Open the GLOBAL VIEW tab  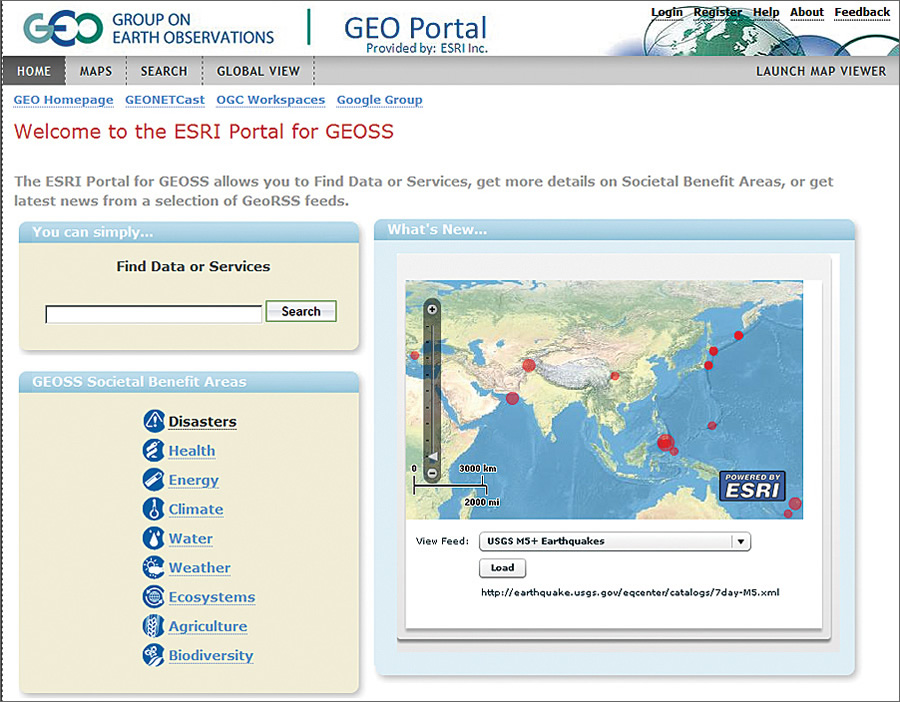coord(258,71)
